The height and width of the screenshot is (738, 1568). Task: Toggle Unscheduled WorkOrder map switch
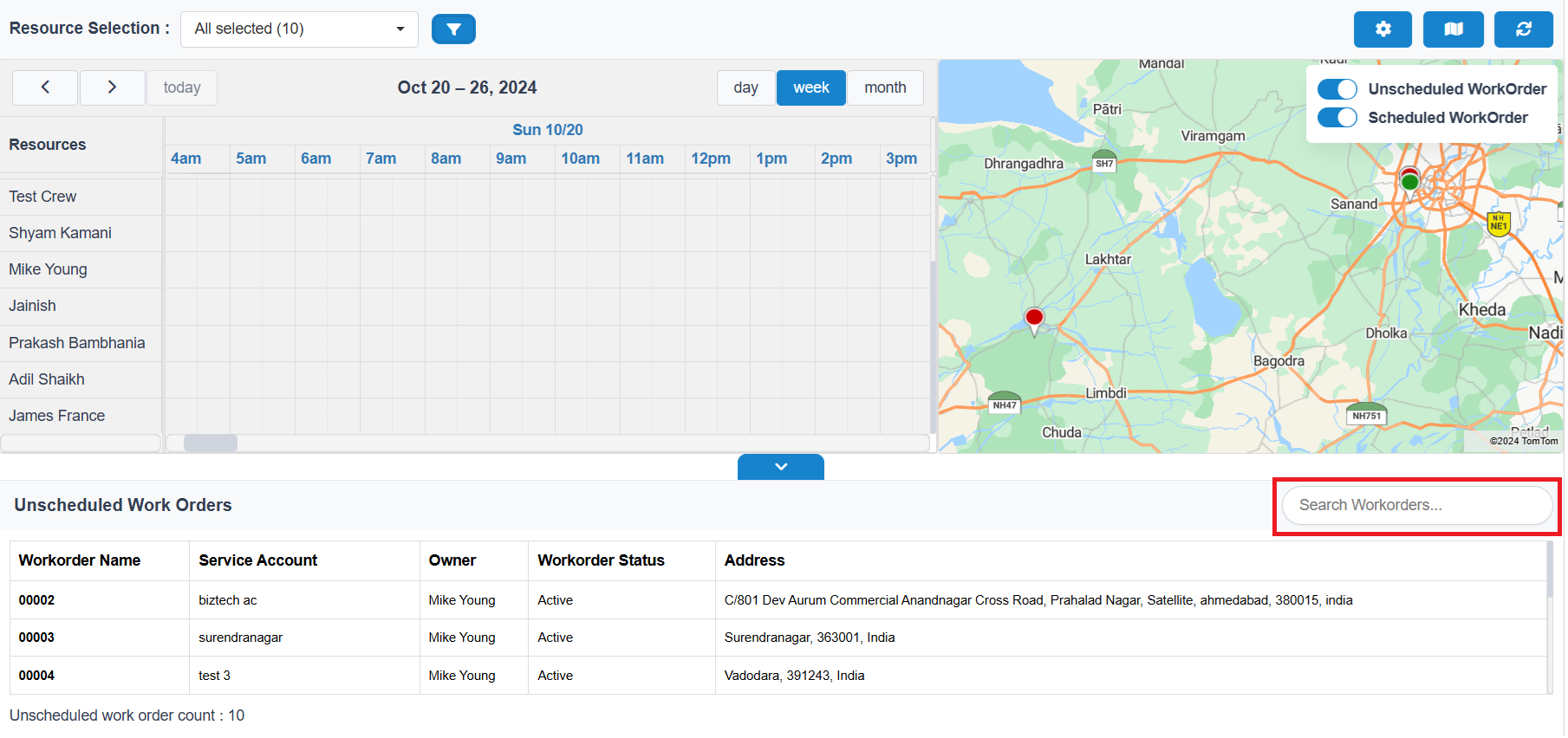point(1337,89)
